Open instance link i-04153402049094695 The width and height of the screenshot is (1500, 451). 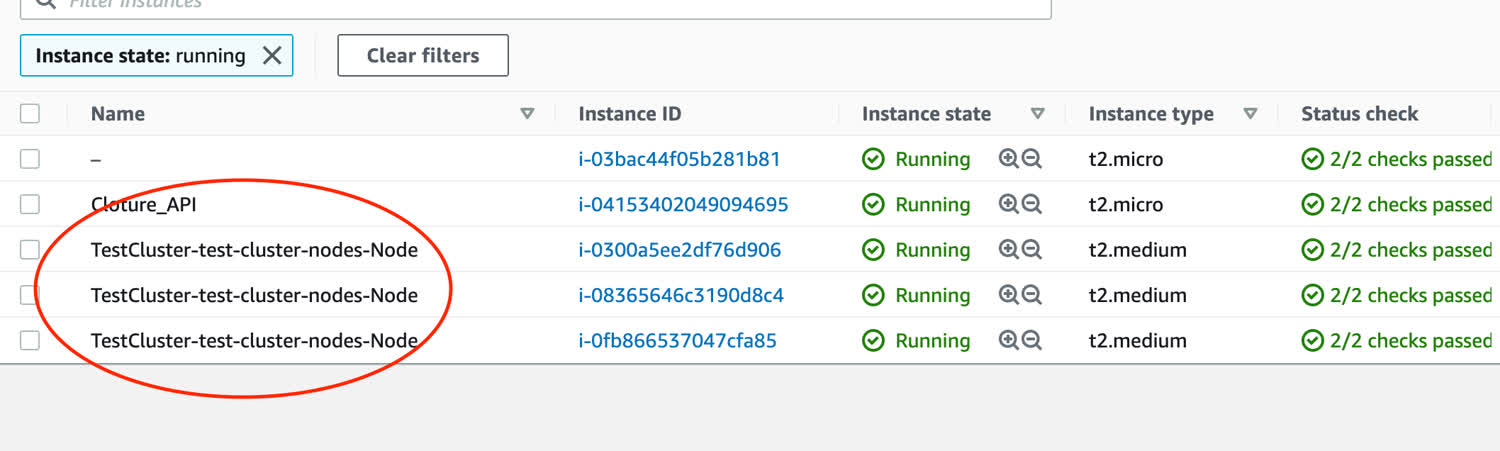point(683,204)
